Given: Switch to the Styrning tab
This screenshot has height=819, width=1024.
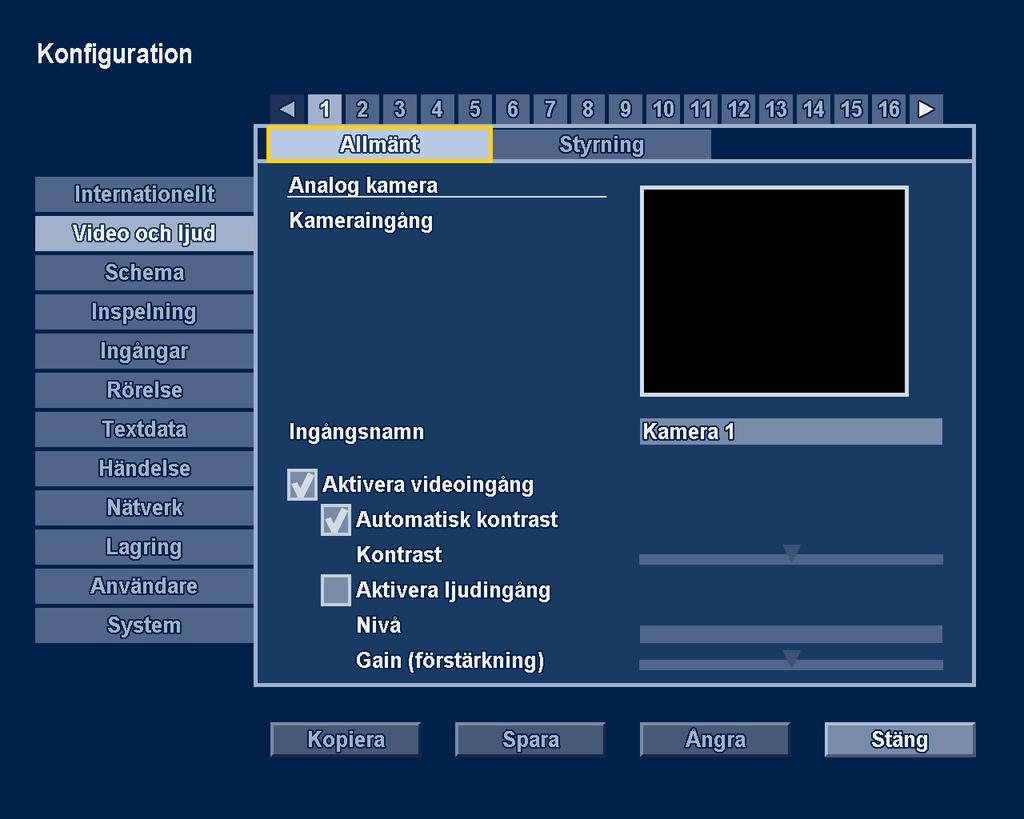Looking at the screenshot, I should point(601,144).
